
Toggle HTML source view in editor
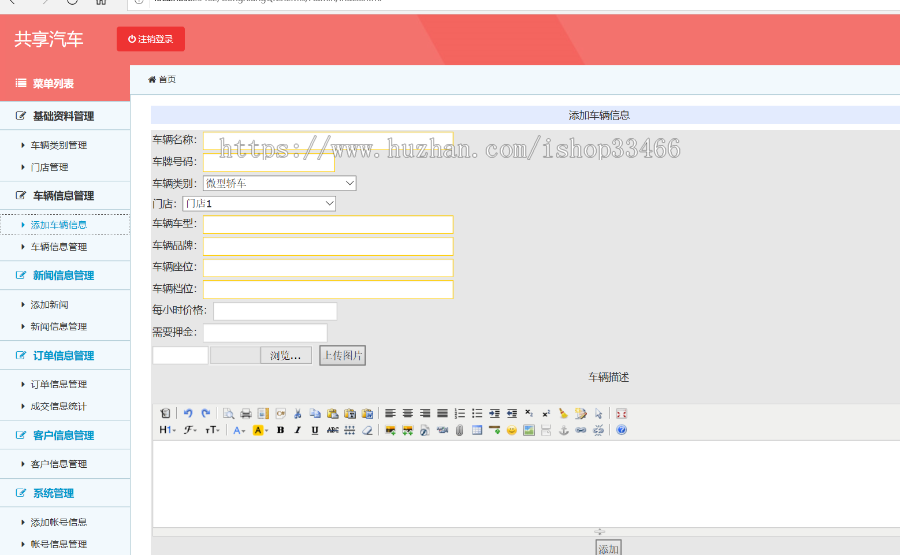165,413
